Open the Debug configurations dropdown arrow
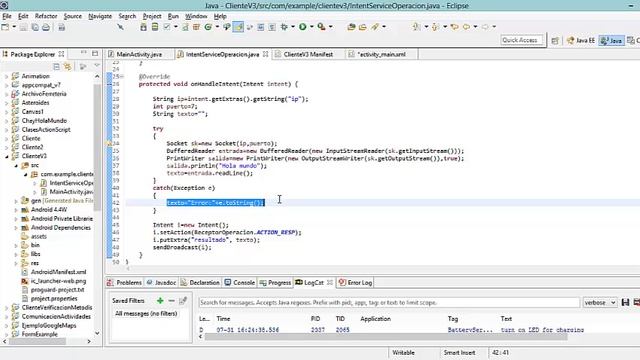The image size is (640, 360). click(x=293, y=27)
